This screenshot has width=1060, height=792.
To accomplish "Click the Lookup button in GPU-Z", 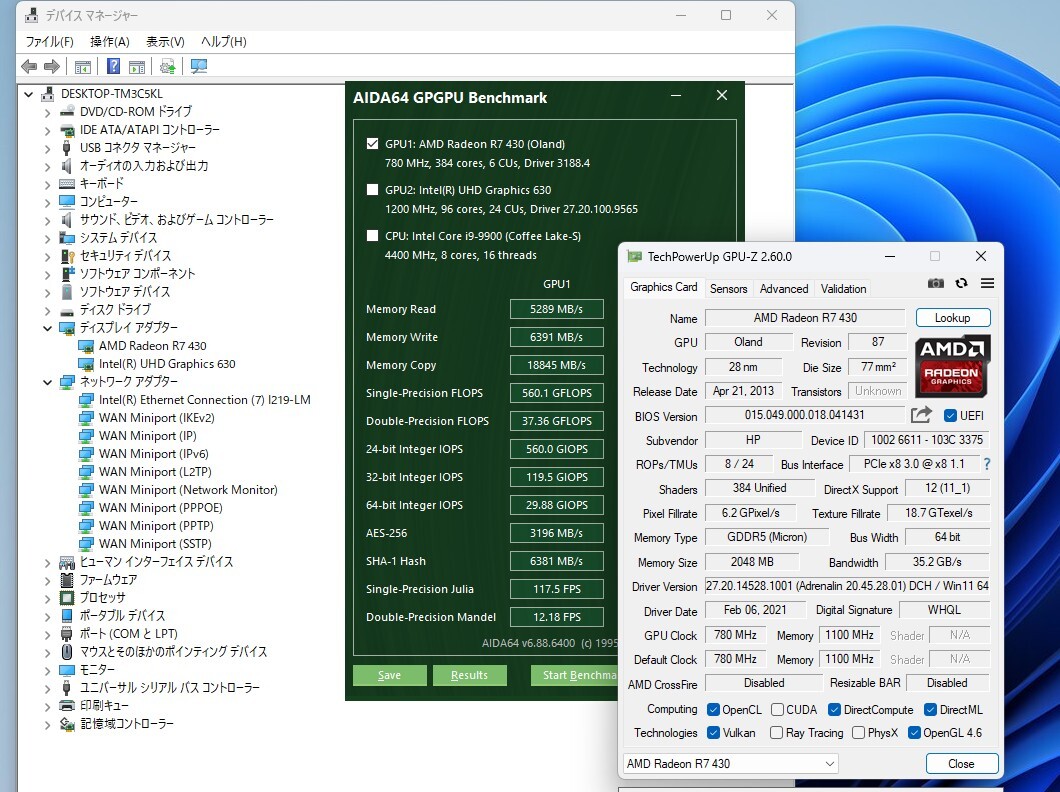I will 953,318.
